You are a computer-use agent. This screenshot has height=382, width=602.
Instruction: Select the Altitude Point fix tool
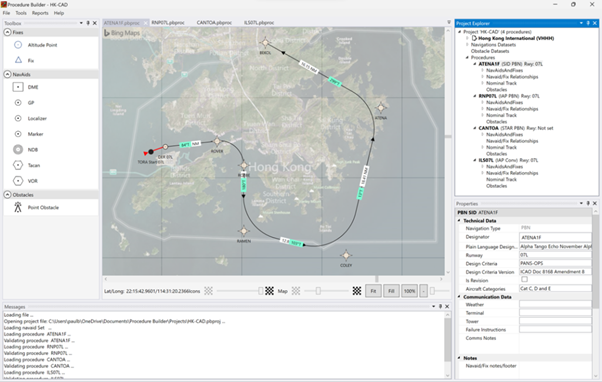[x=42, y=45]
